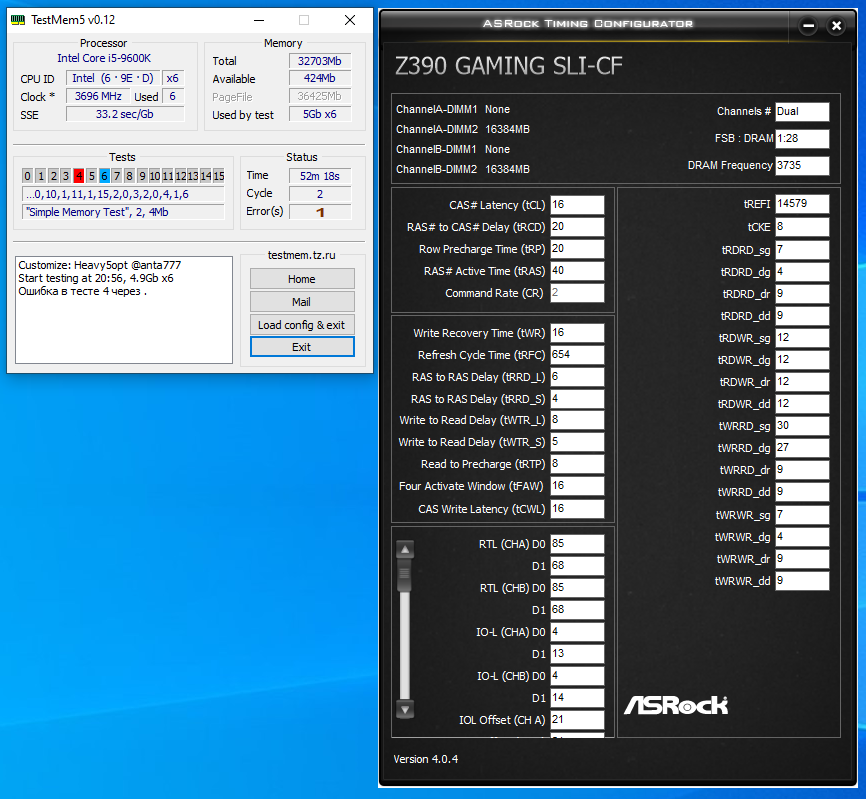Click the tRDRD_dg value field
Screen dimensions: 866x799
[802, 272]
